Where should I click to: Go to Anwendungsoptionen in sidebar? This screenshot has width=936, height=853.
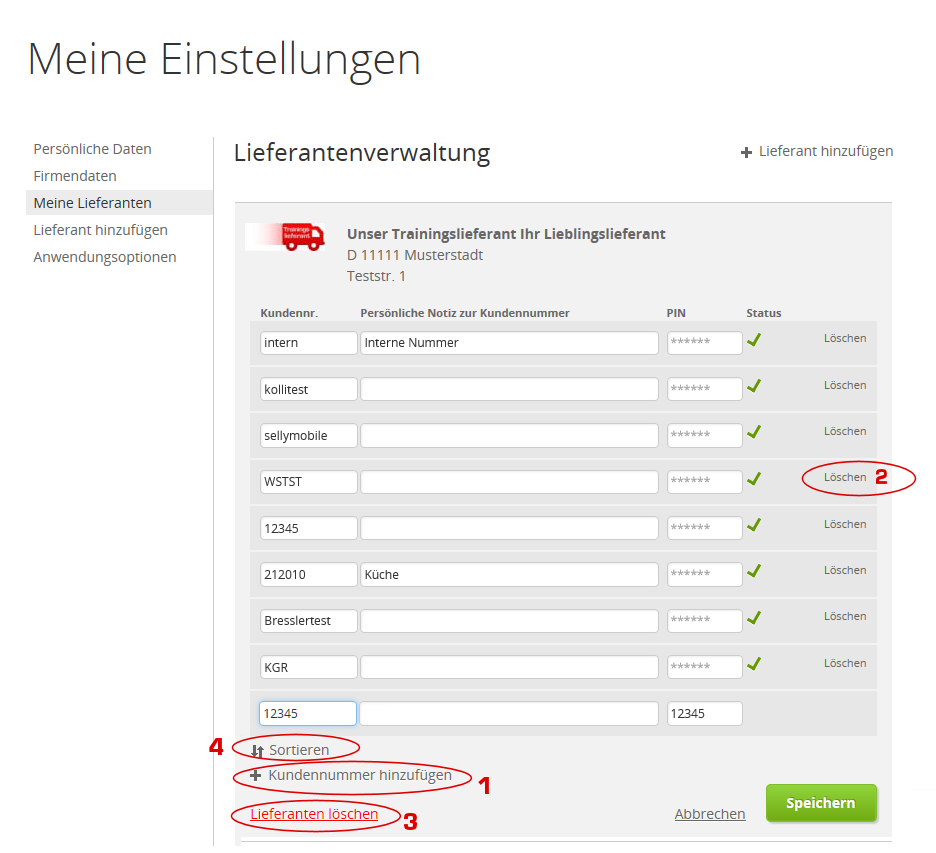[x=105, y=257]
